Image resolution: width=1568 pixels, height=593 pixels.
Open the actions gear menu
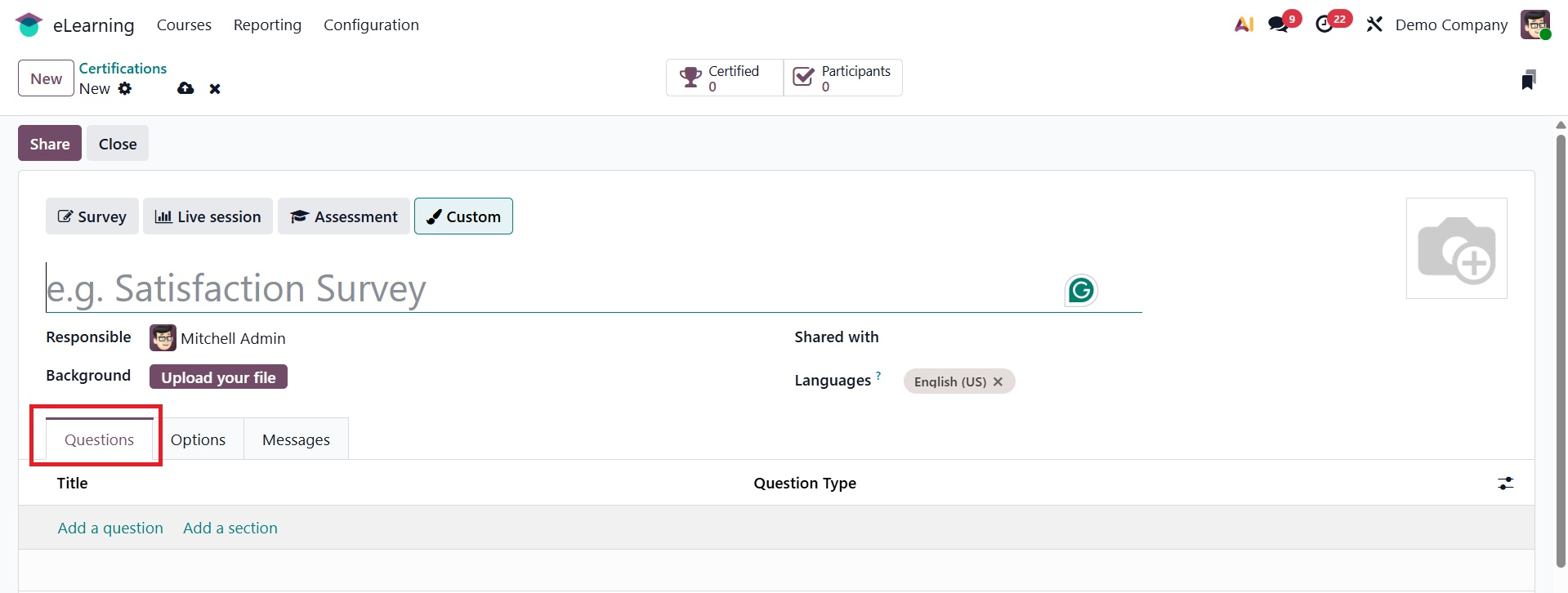pyautogui.click(x=125, y=88)
